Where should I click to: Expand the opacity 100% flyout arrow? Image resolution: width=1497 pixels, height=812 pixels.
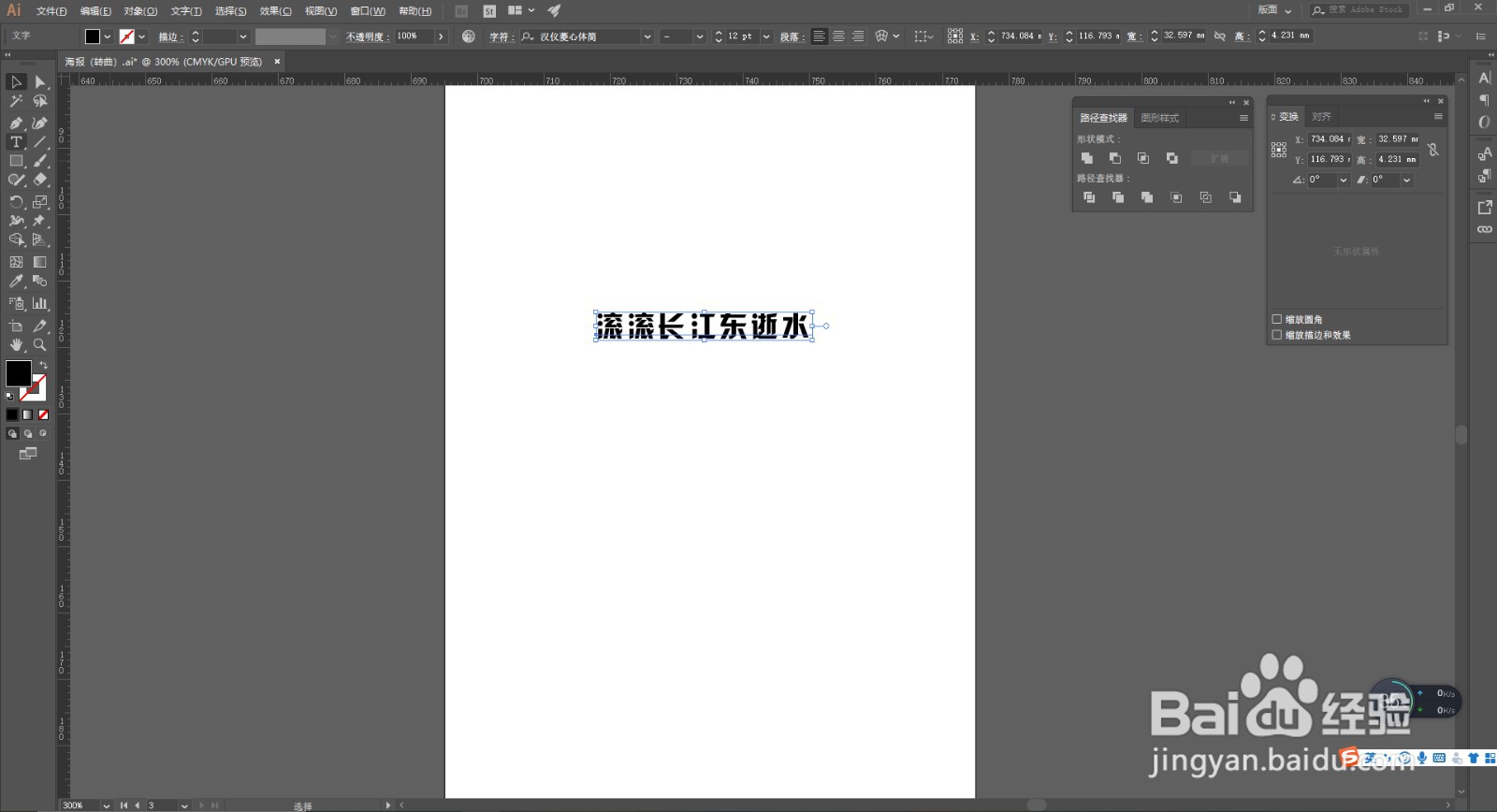441,36
